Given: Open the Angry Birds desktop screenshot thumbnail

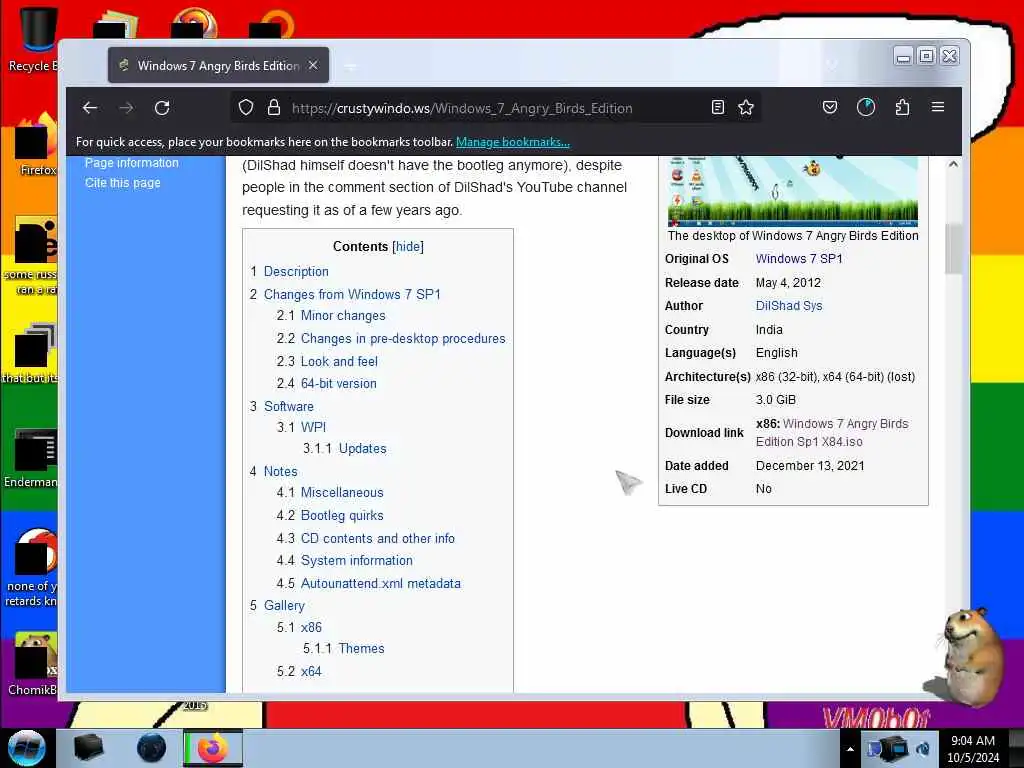Looking at the screenshot, I should (x=793, y=191).
